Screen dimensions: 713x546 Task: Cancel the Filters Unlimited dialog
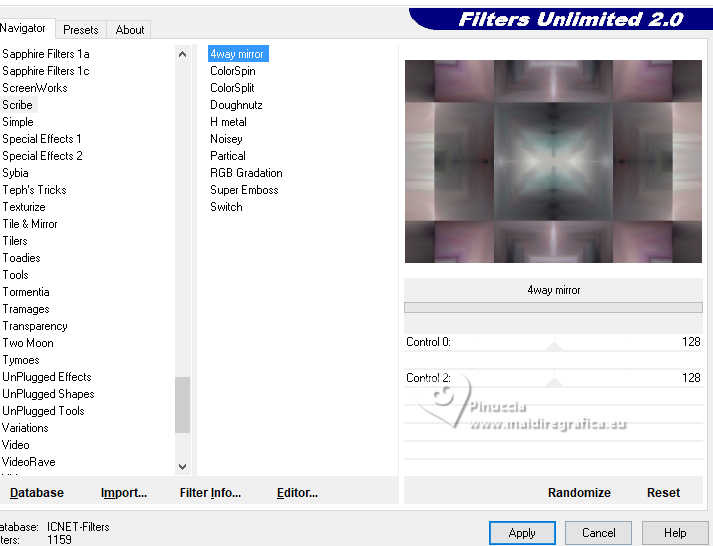point(598,533)
